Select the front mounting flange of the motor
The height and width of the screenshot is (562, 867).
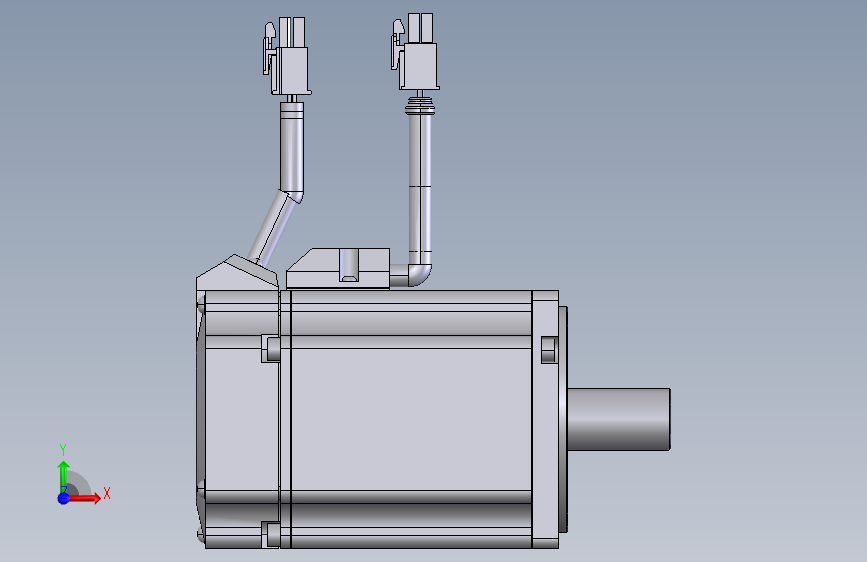click(545, 419)
